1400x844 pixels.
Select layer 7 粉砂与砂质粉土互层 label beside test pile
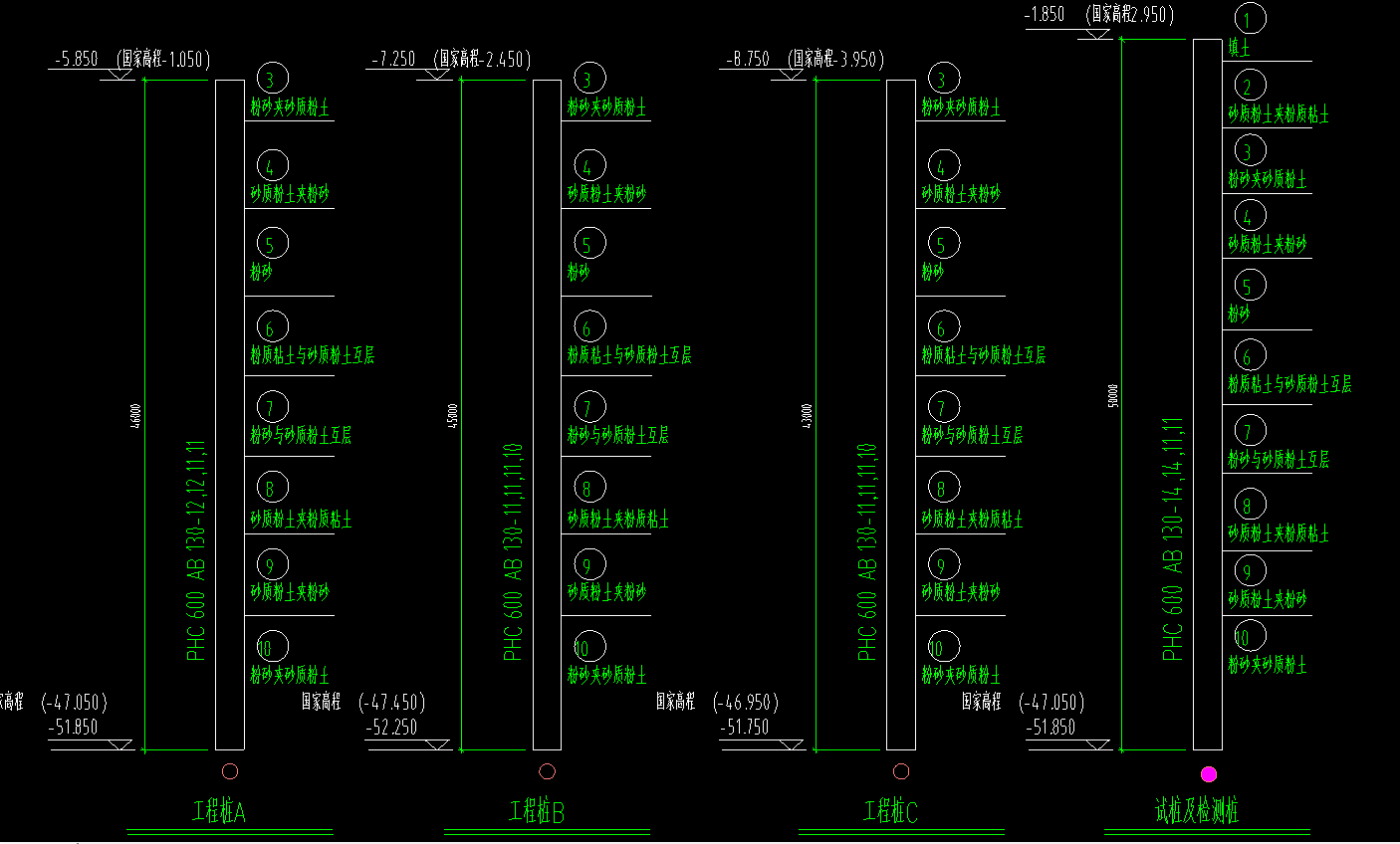click(1279, 460)
